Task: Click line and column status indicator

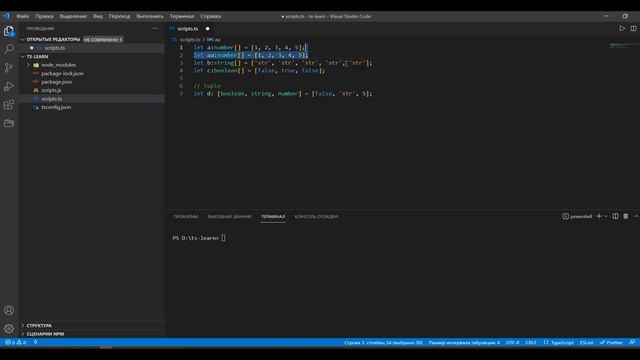Action: point(383,342)
